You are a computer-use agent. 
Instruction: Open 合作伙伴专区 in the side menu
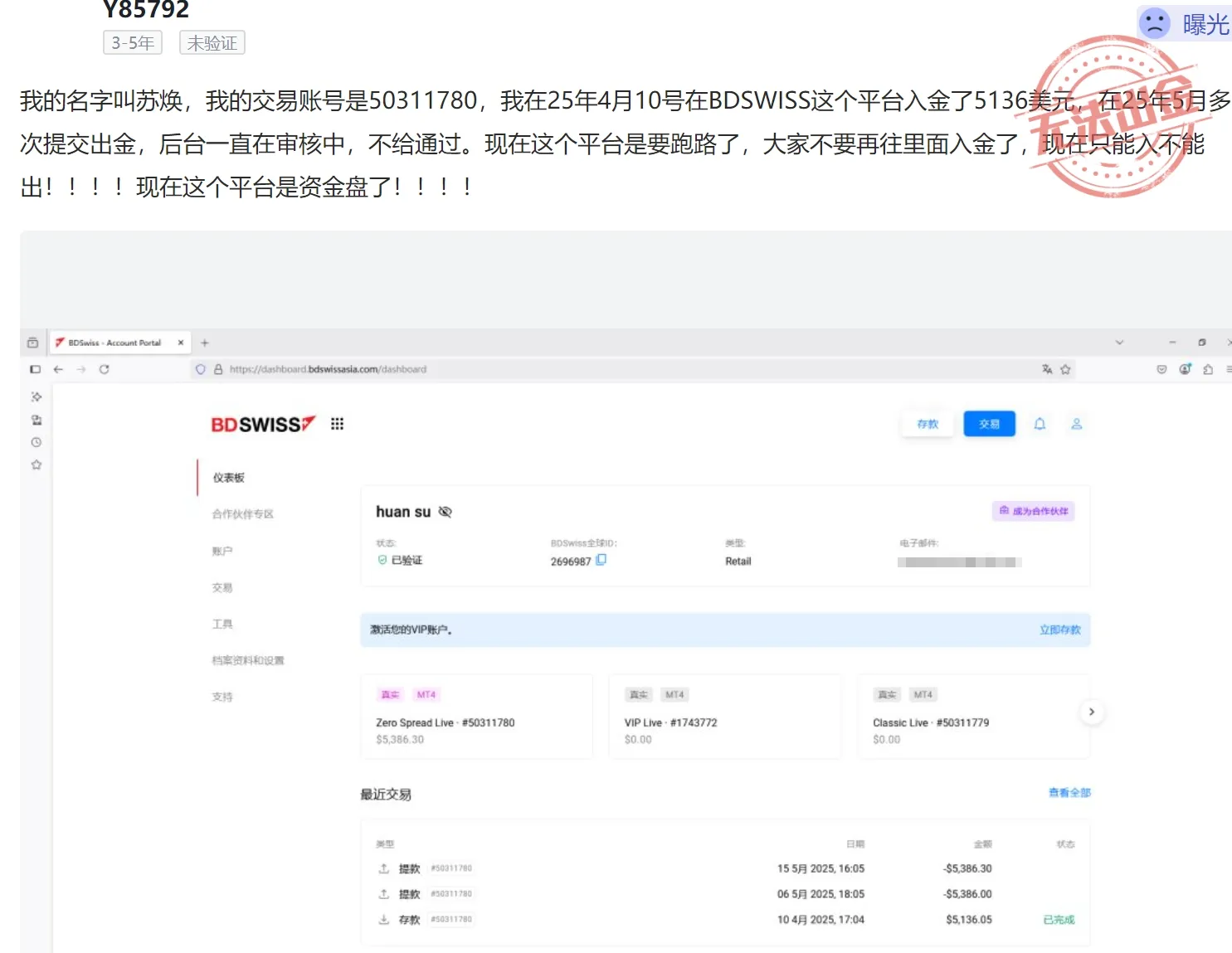coord(243,514)
